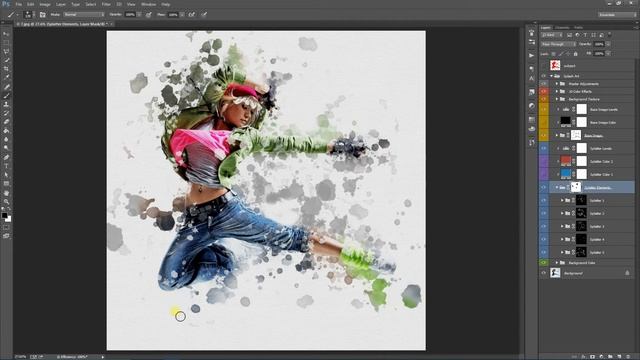Screen dimensions: 640x360
Task: Hide the Base Image Levels layer
Action: point(544,109)
